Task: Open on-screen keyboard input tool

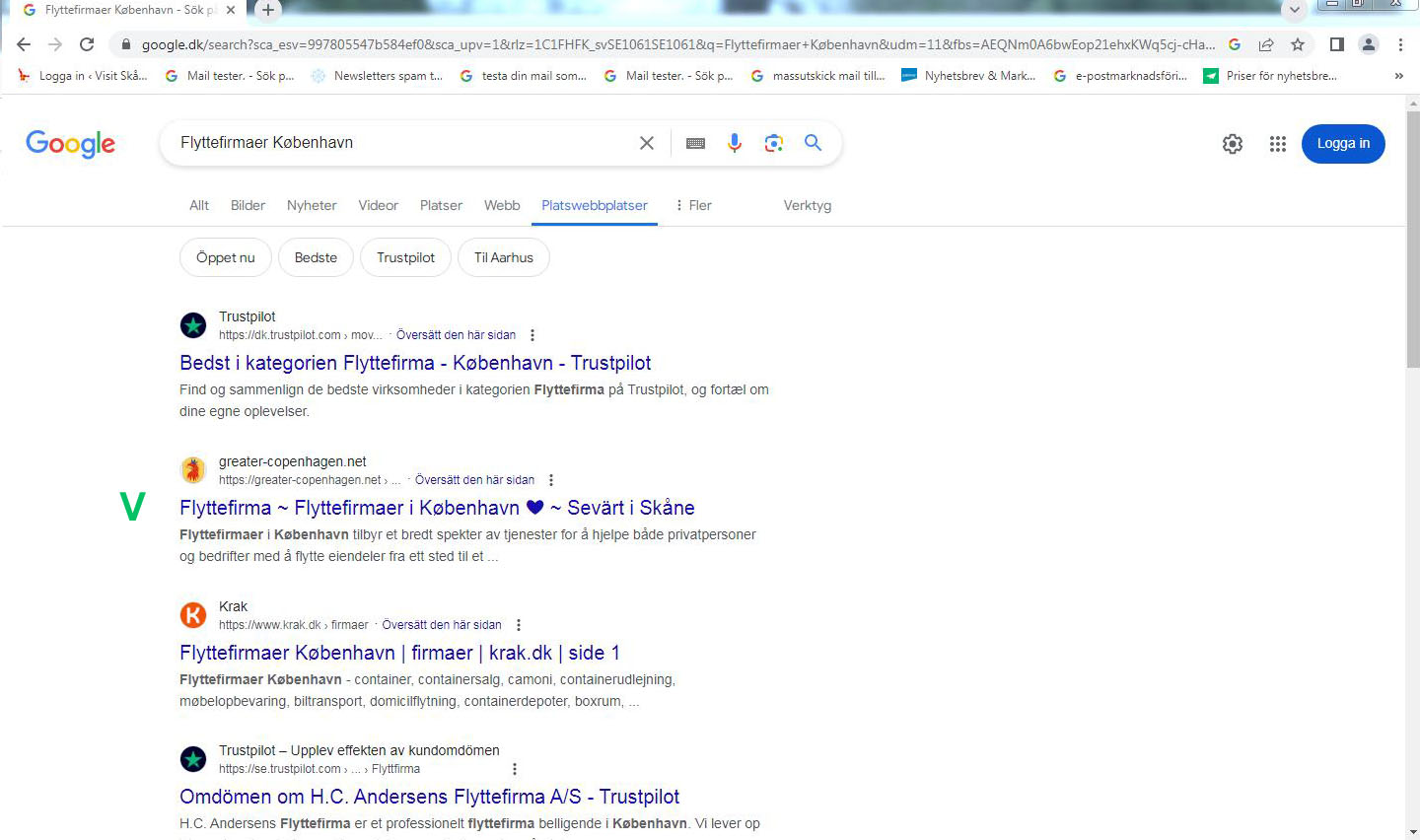Action: [x=695, y=143]
